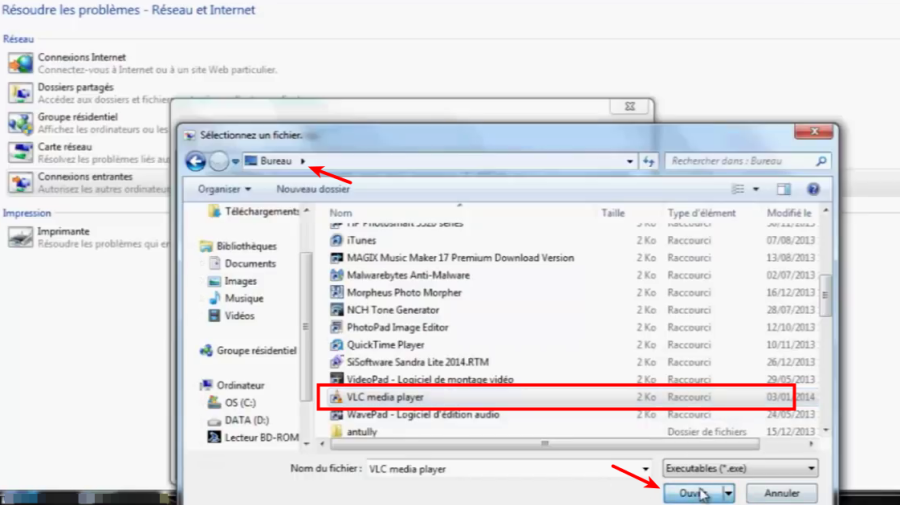The image size is (900, 505).
Task: Expand the Executables (*.exe) file type dropdown
Action: 739,468
